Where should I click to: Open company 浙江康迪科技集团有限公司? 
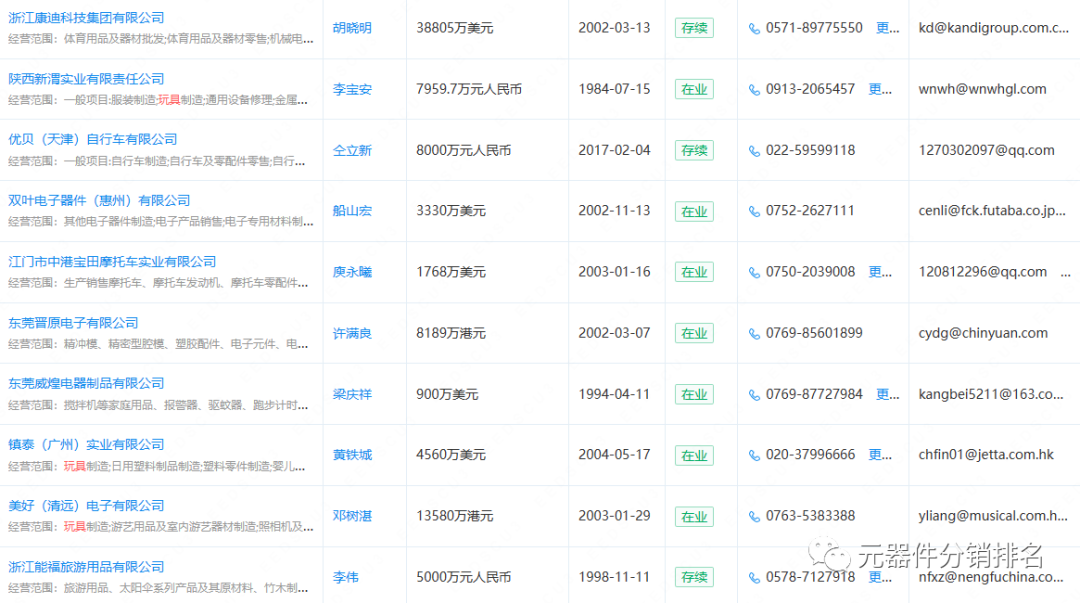tap(86, 18)
